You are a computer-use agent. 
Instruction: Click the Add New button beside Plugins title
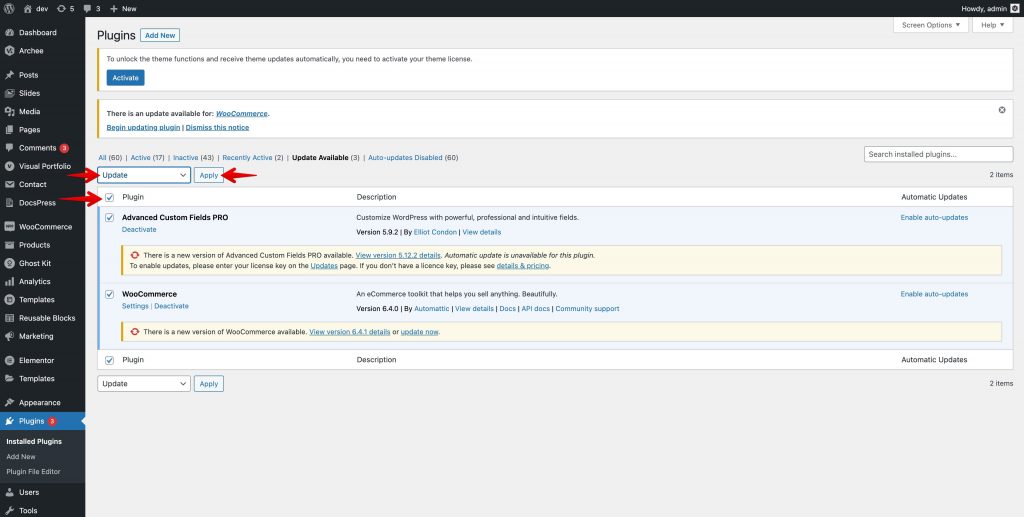click(x=160, y=35)
